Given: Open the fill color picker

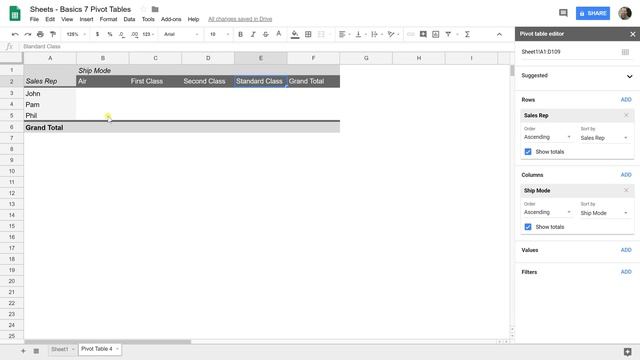Looking at the screenshot, I should (295, 34).
